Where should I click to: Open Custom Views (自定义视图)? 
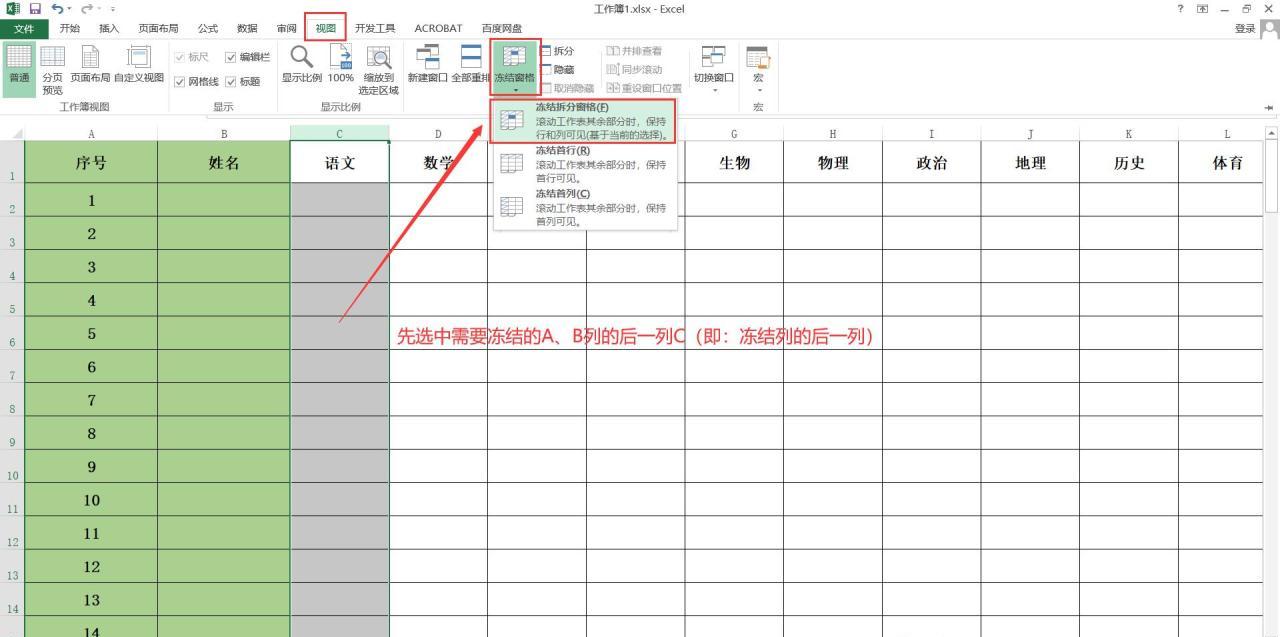click(x=139, y=64)
